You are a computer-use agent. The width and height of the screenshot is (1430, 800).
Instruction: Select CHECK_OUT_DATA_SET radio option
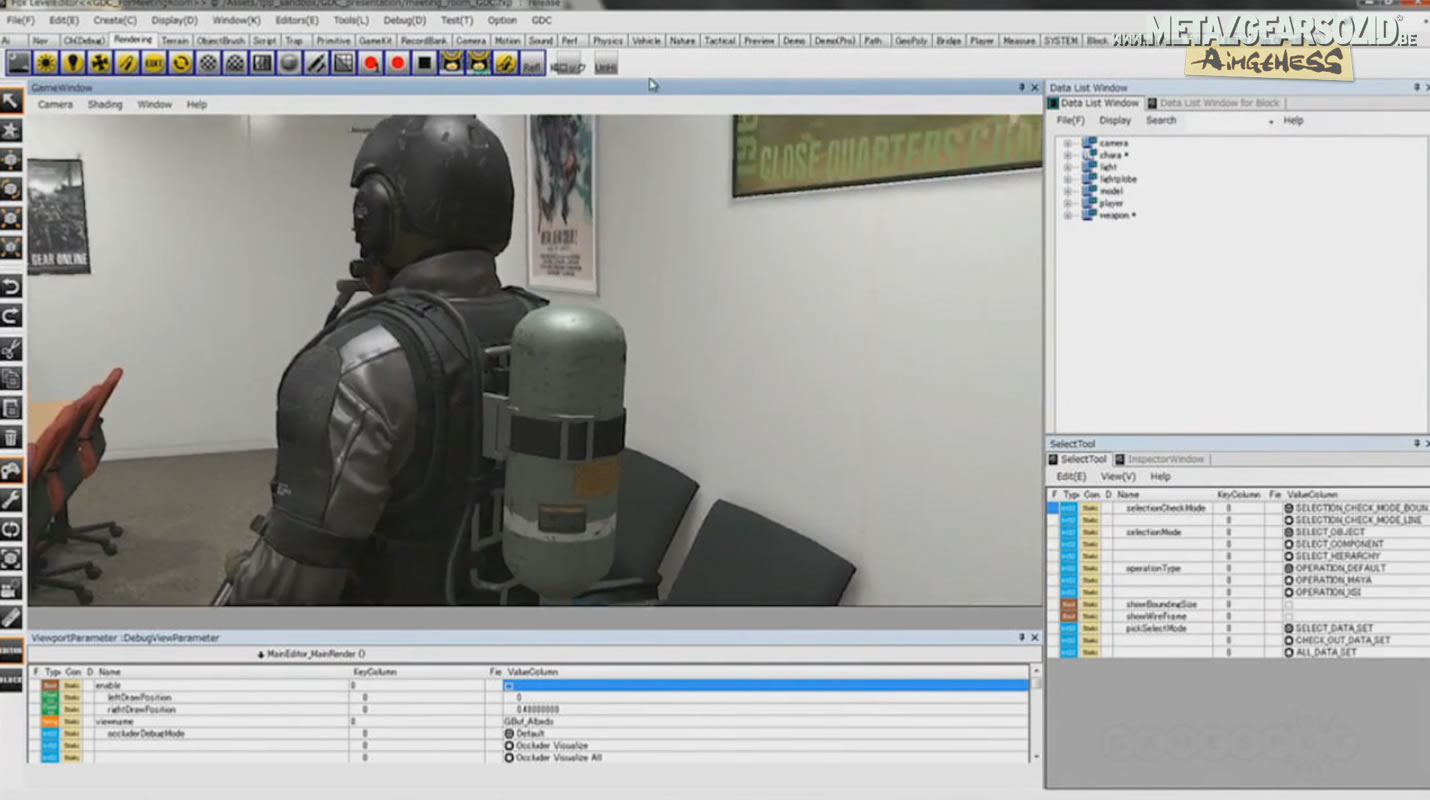point(1289,640)
